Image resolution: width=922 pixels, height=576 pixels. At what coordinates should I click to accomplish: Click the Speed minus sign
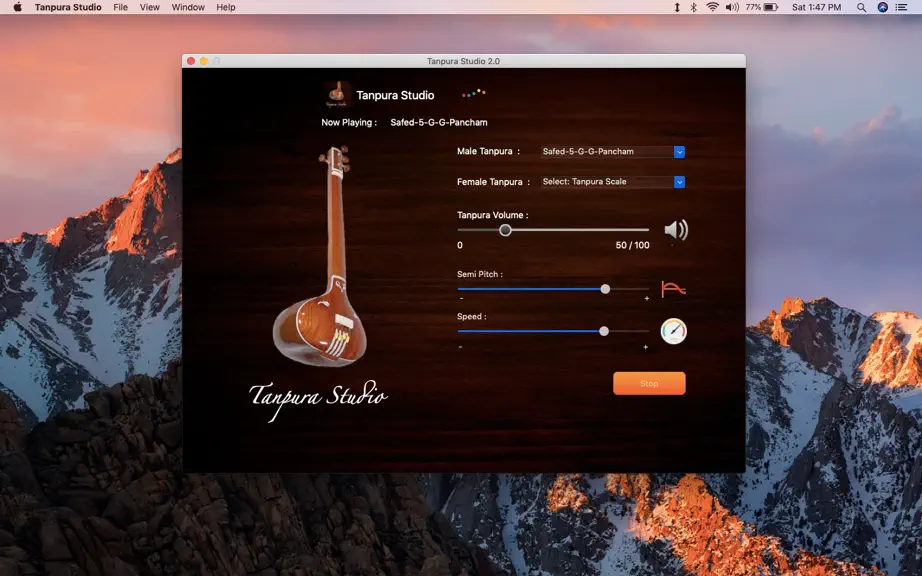tap(460, 347)
